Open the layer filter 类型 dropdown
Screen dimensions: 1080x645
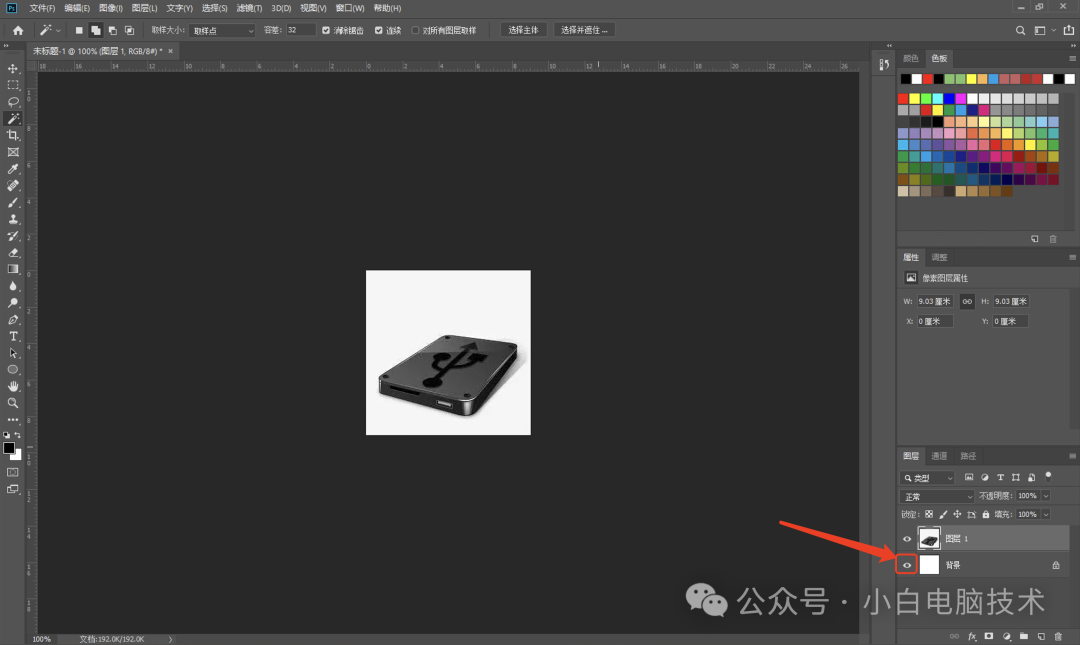(927, 478)
